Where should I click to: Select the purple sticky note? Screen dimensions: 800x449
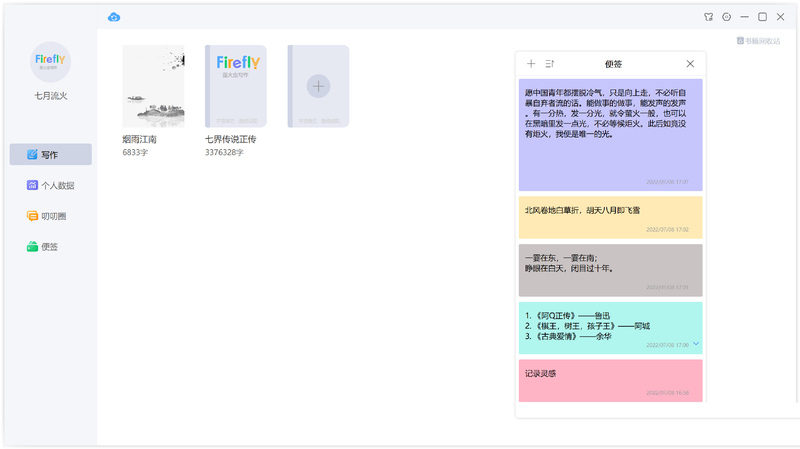click(611, 135)
